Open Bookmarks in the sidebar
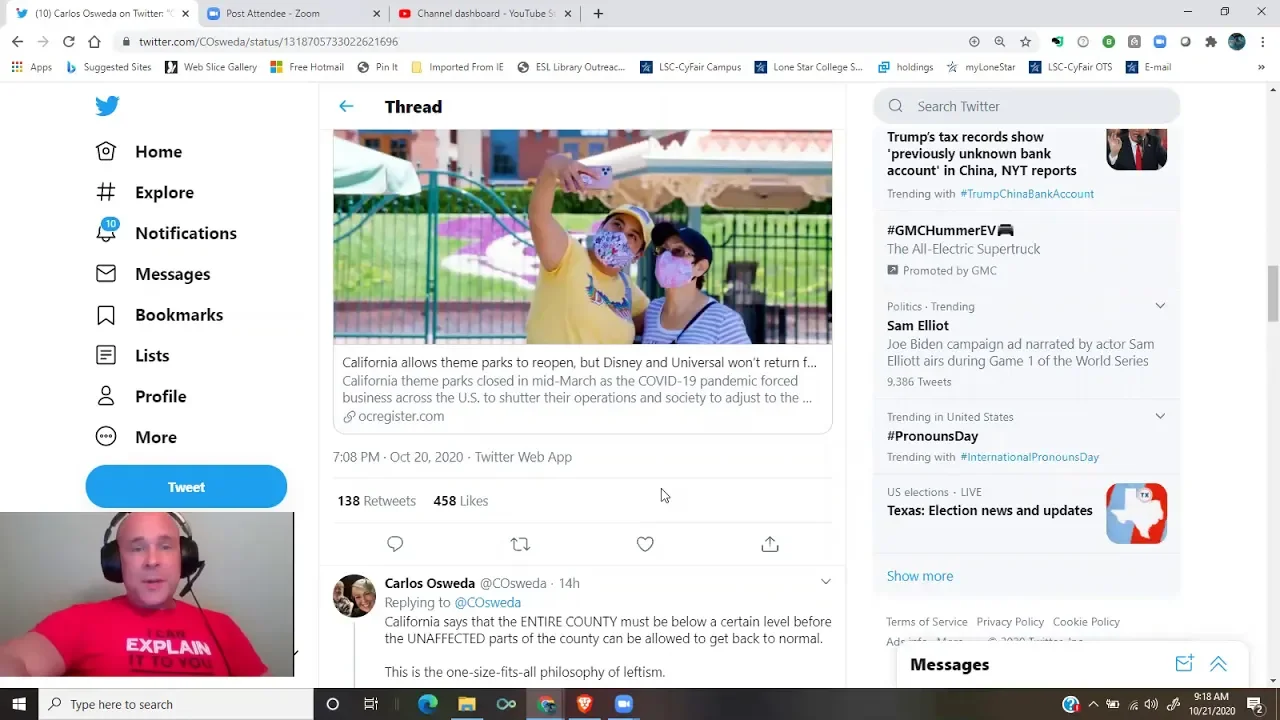Image resolution: width=1280 pixels, height=720 pixels. pos(178,315)
